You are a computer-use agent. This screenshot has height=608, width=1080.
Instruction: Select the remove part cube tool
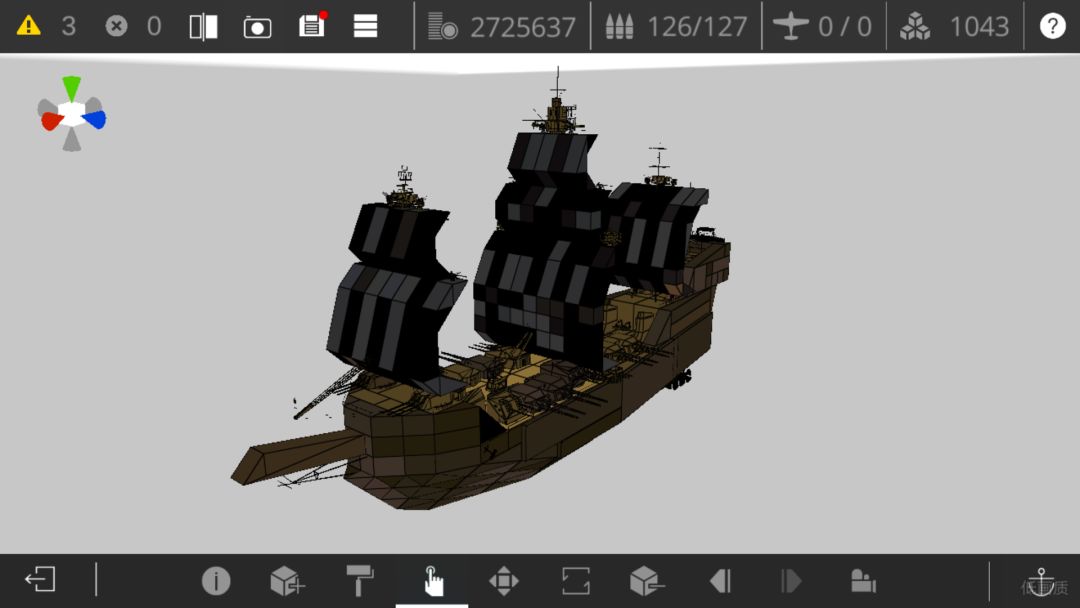pos(647,580)
